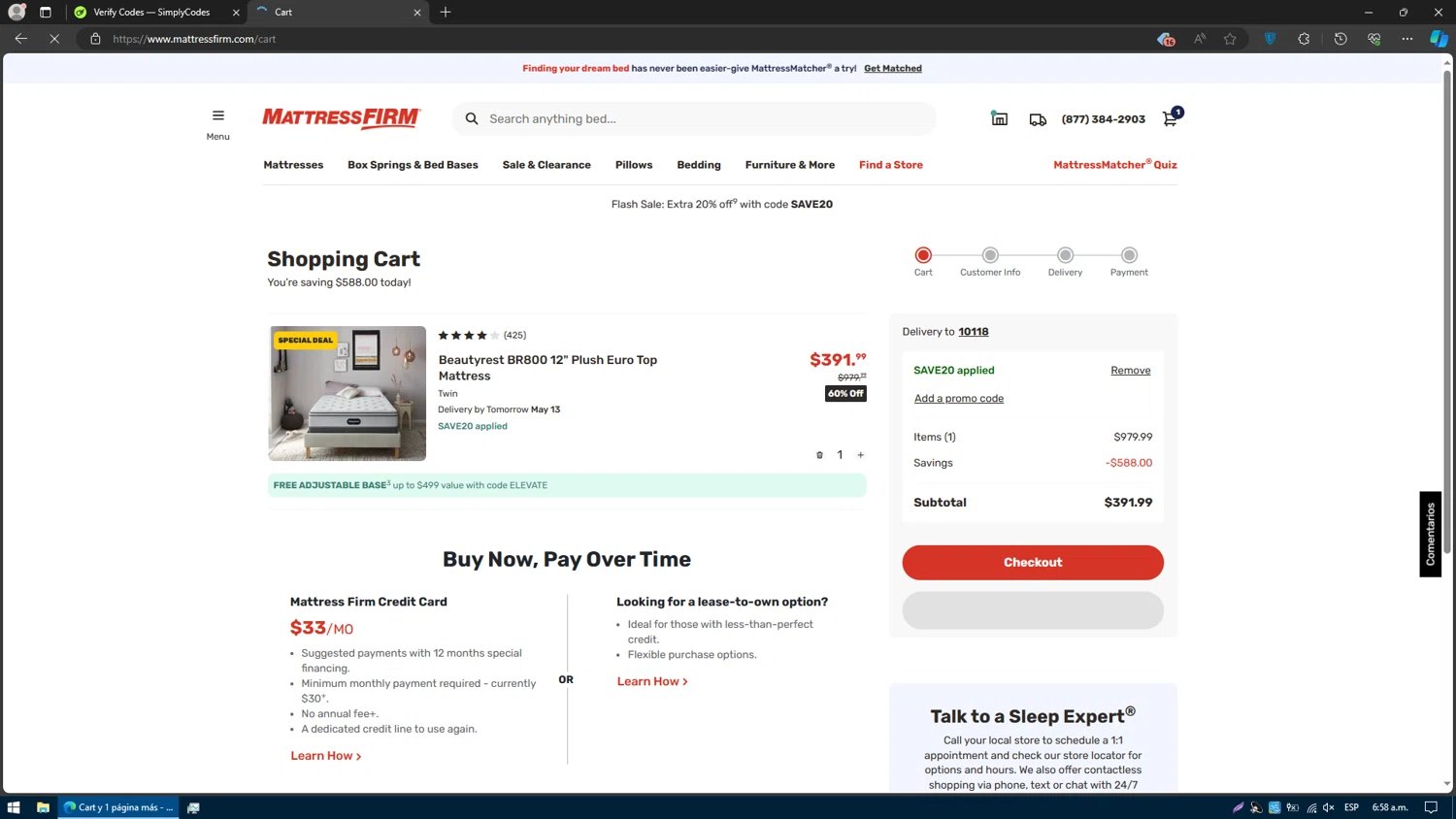Close the Cart tab
The height and width of the screenshot is (819, 1456).
pyautogui.click(x=417, y=13)
